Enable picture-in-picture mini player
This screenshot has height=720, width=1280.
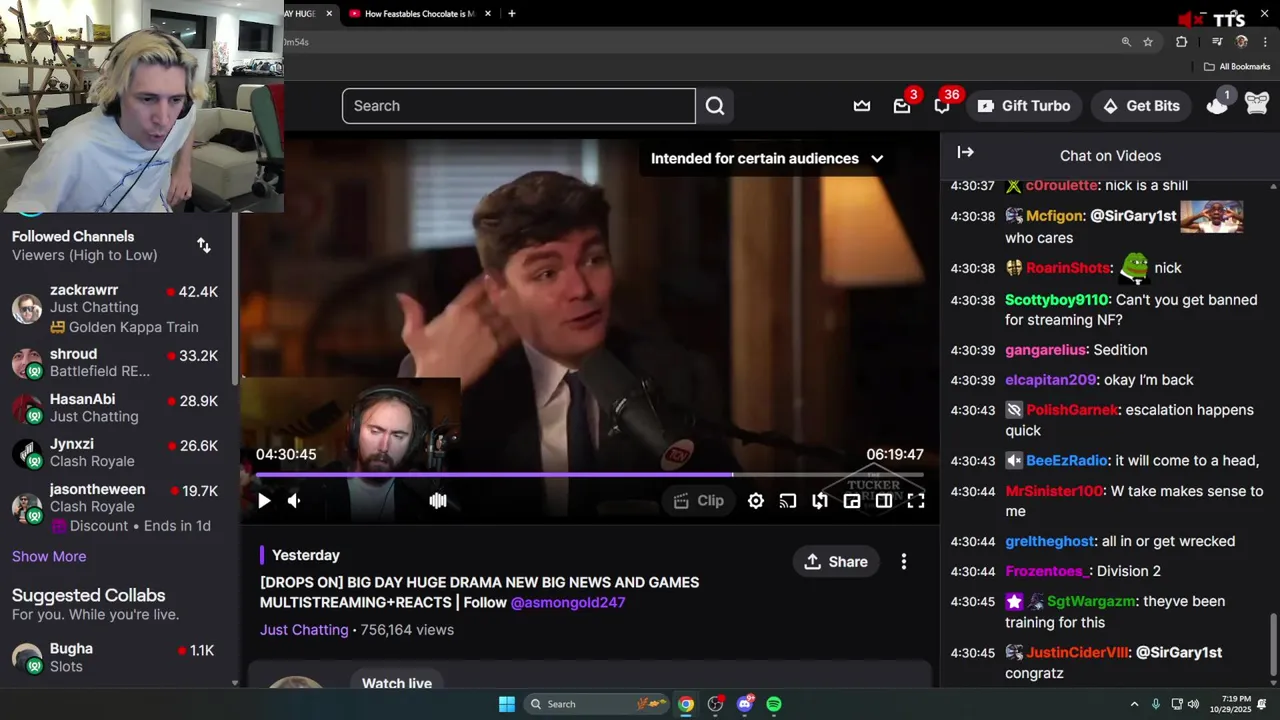852,501
